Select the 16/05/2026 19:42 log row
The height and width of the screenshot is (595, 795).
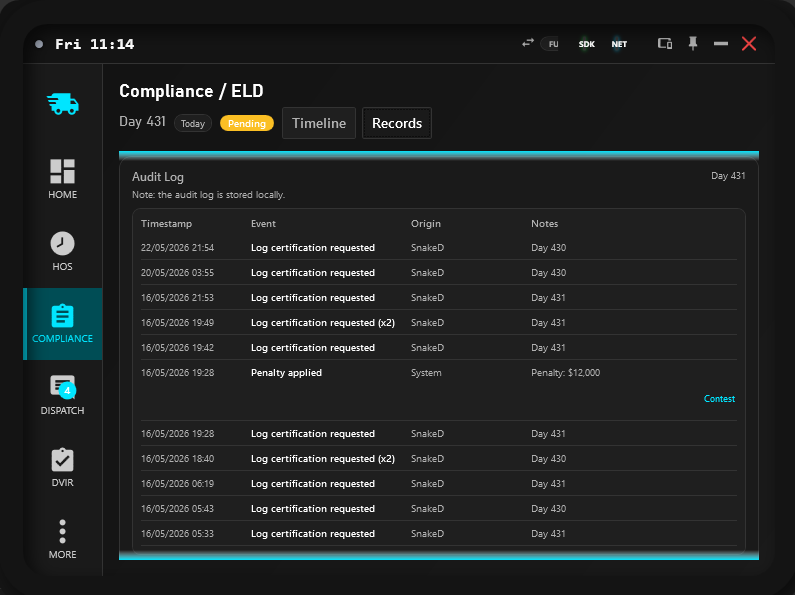point(439,348)
